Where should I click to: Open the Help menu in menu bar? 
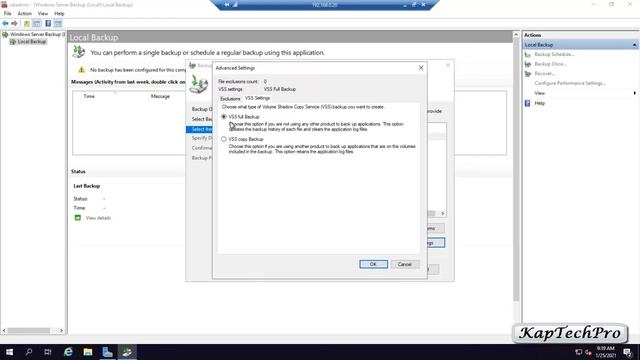(59, 13)
